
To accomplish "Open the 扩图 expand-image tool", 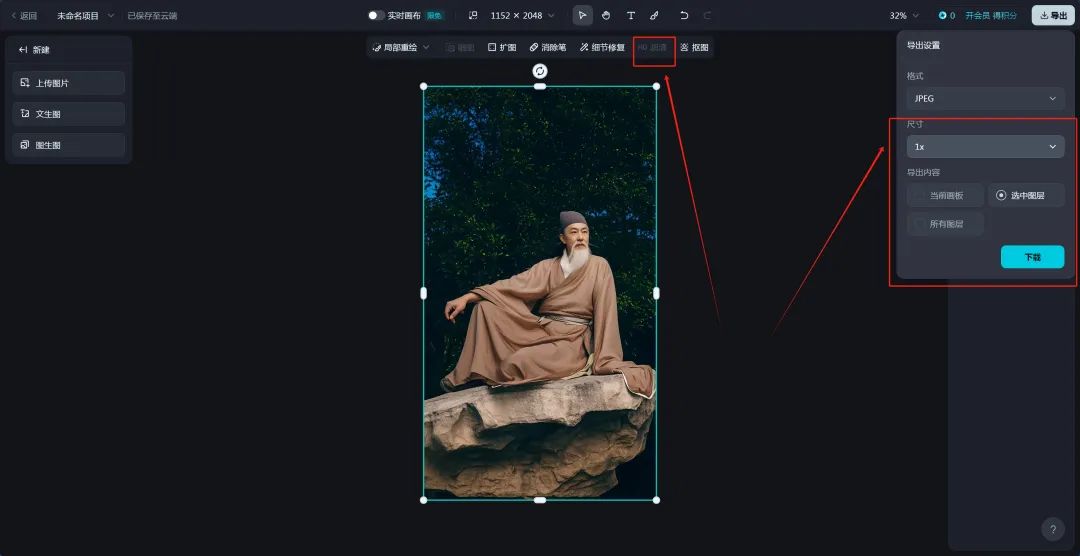I will pyautogui.click(x=502, y=48).
